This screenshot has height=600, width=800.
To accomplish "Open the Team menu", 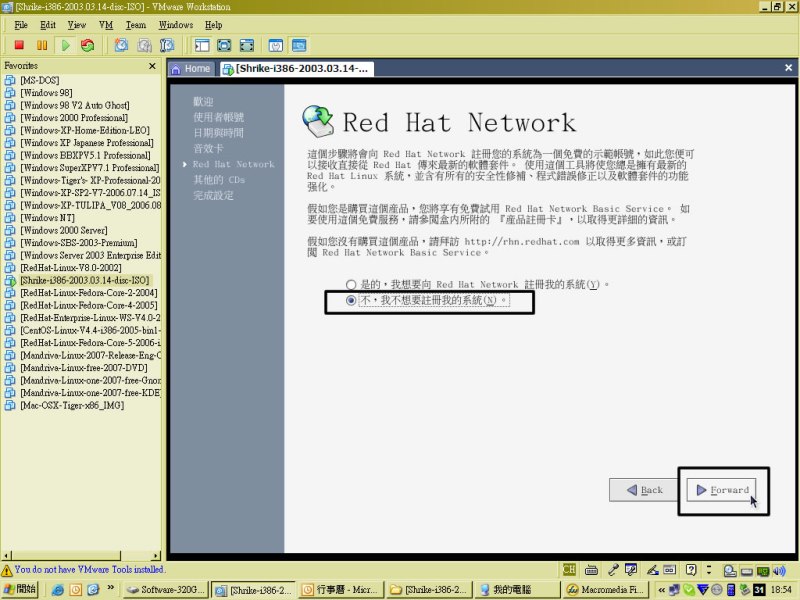I will (x=136, y=24).
